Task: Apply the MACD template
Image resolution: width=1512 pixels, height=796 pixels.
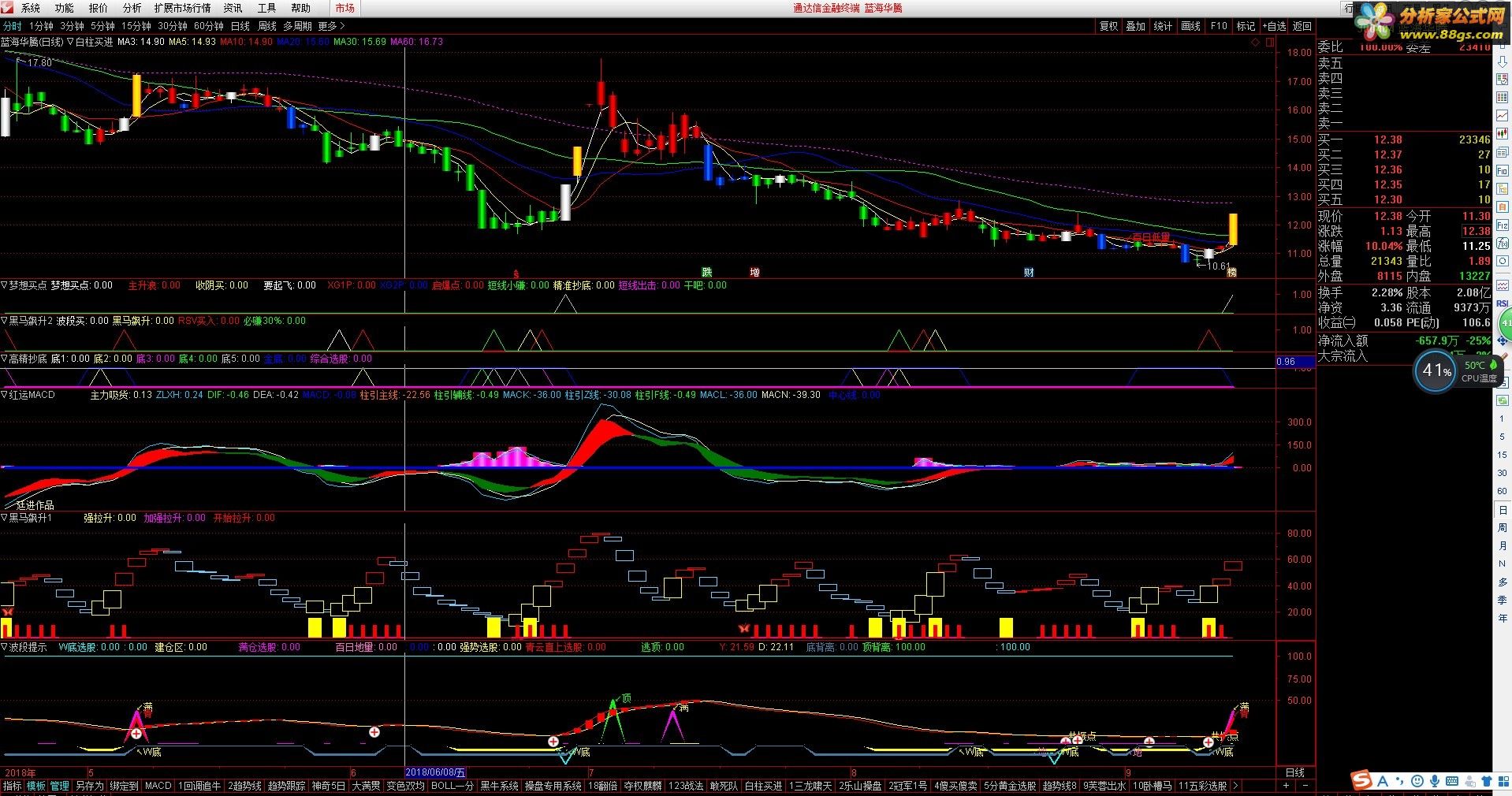Action: 158,786
